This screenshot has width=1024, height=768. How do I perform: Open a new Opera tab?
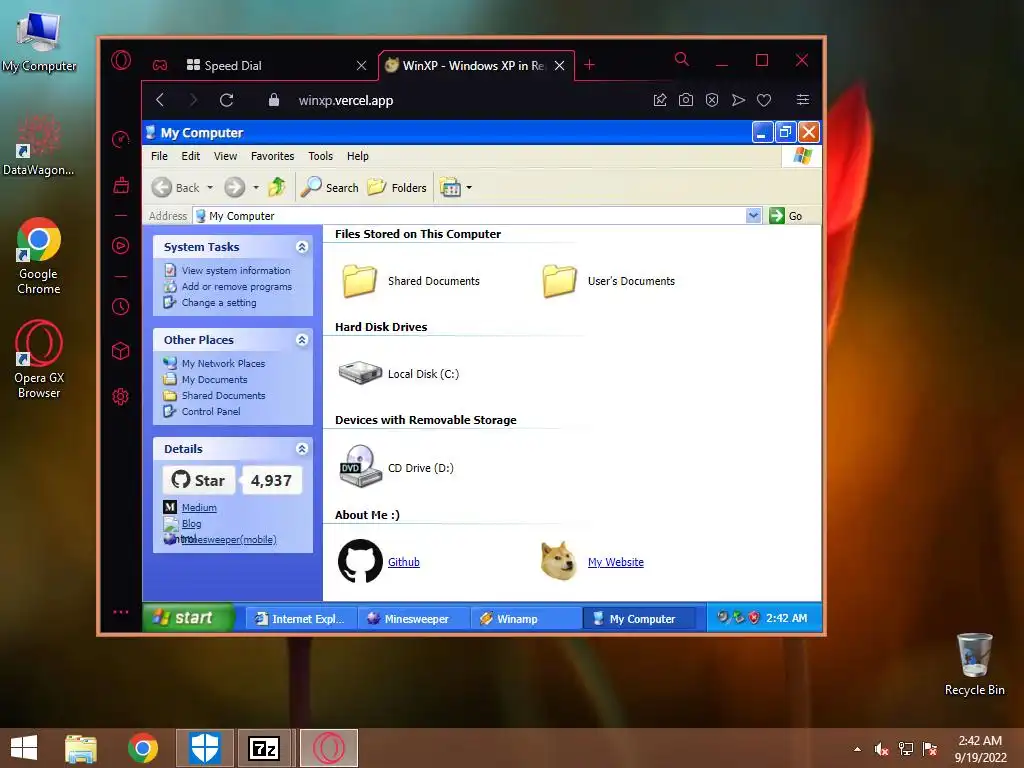tap(589, 65)
